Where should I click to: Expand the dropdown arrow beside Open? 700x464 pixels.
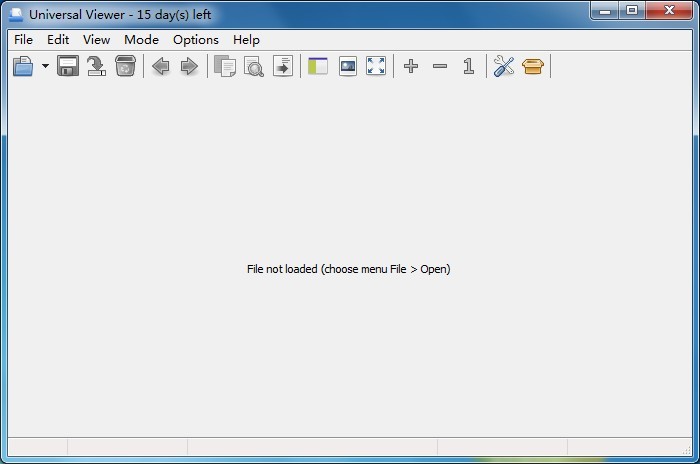pyautogui.click(x=45, y=67)
